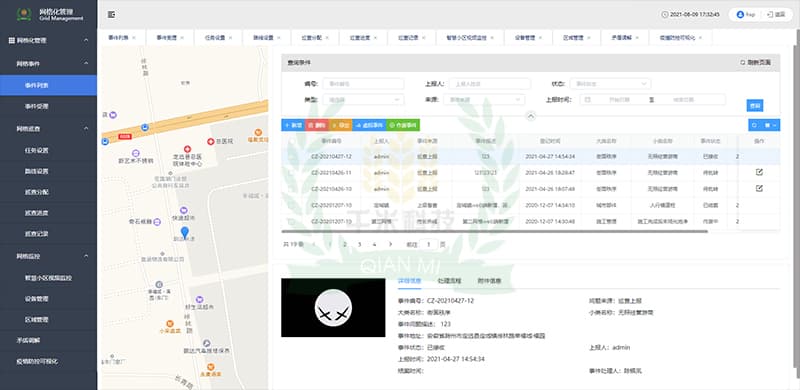Tick the select-all checkbox in the table header

291,140
